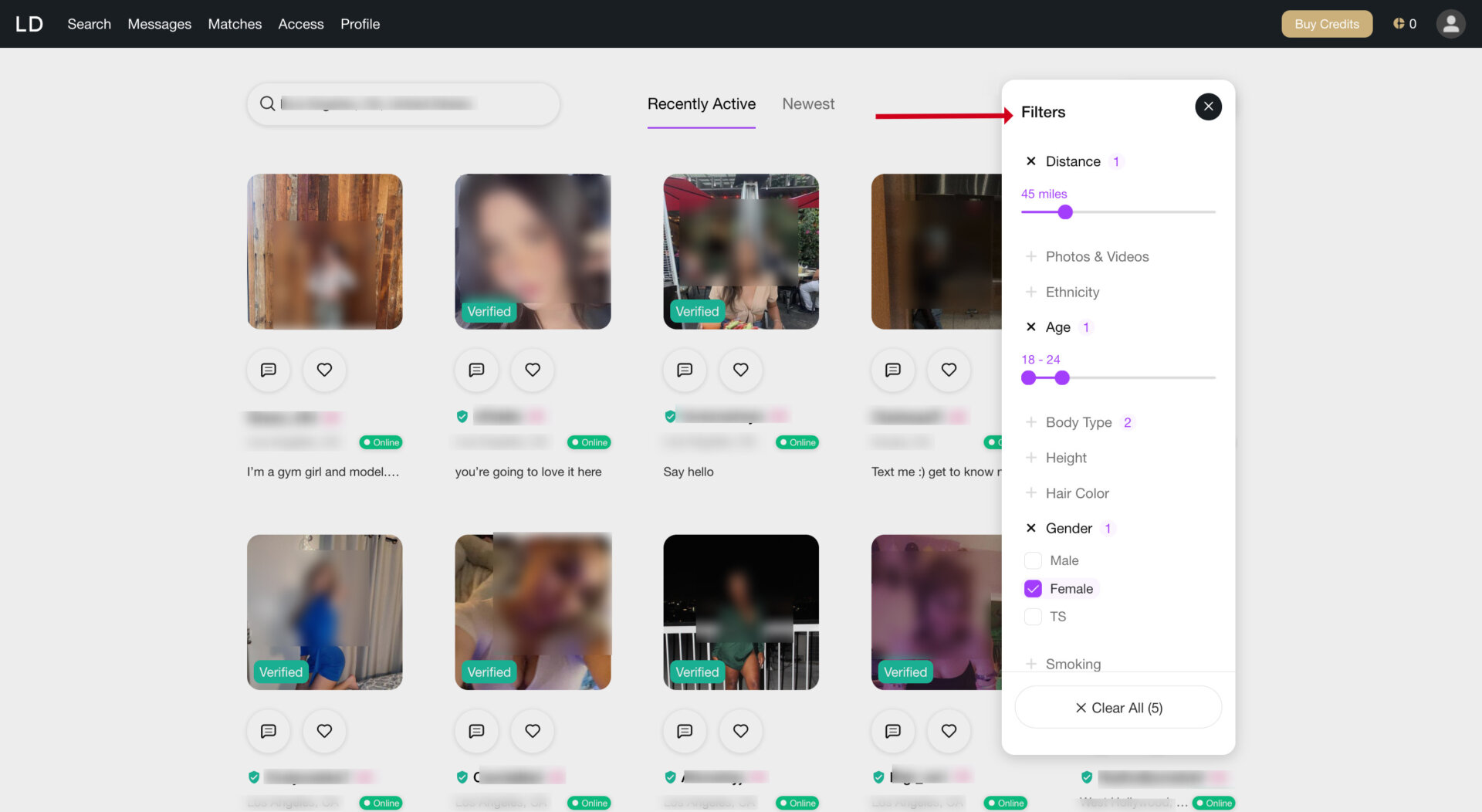Open the profile avatar icon top right
This screenshot has height=812, width=1482.
pyautogui.click(x=1451, y=24)
